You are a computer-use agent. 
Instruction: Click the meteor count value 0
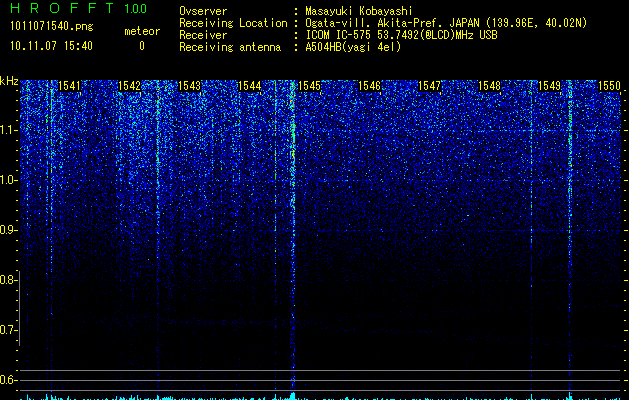(142, 46)
